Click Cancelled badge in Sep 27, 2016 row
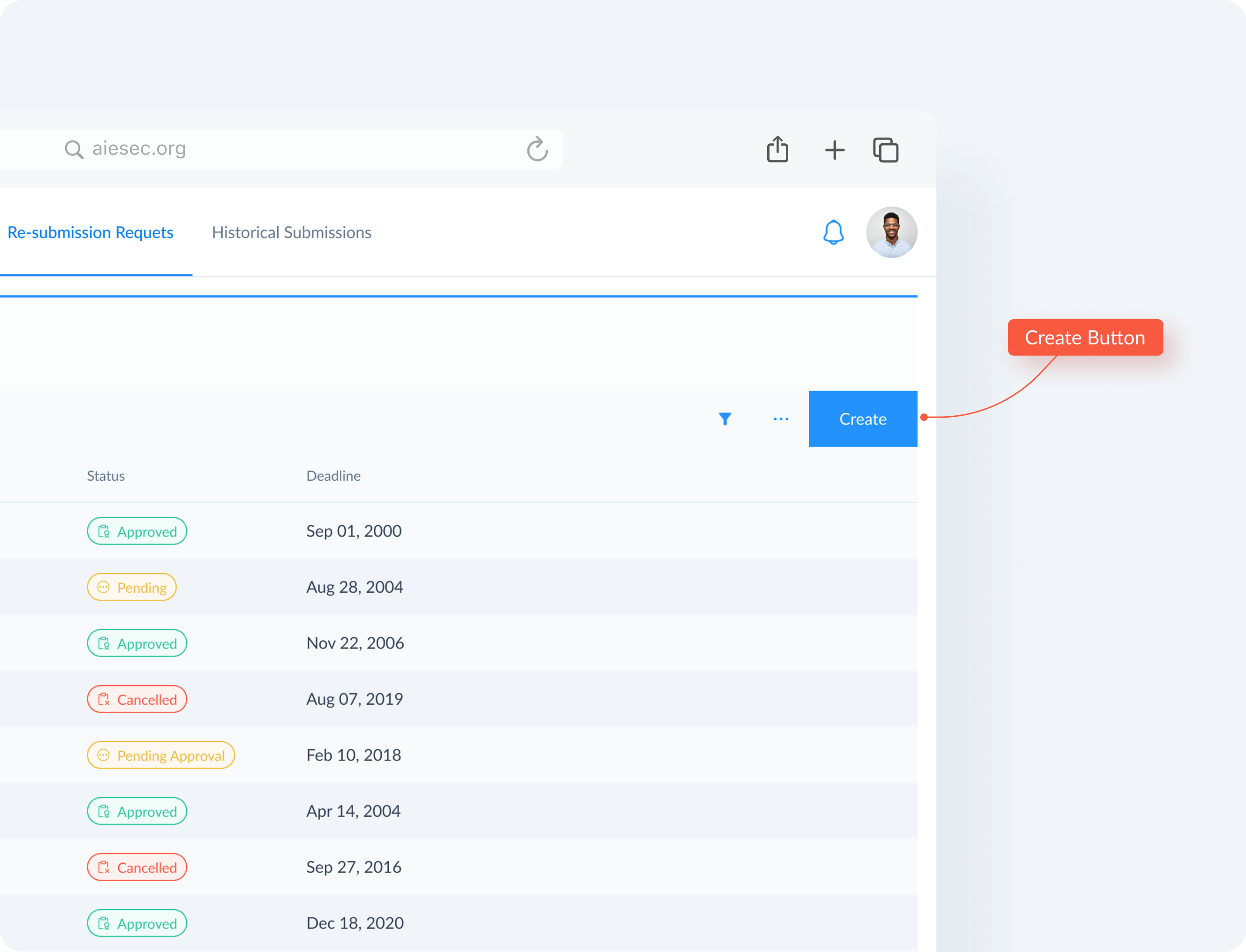 137,868
